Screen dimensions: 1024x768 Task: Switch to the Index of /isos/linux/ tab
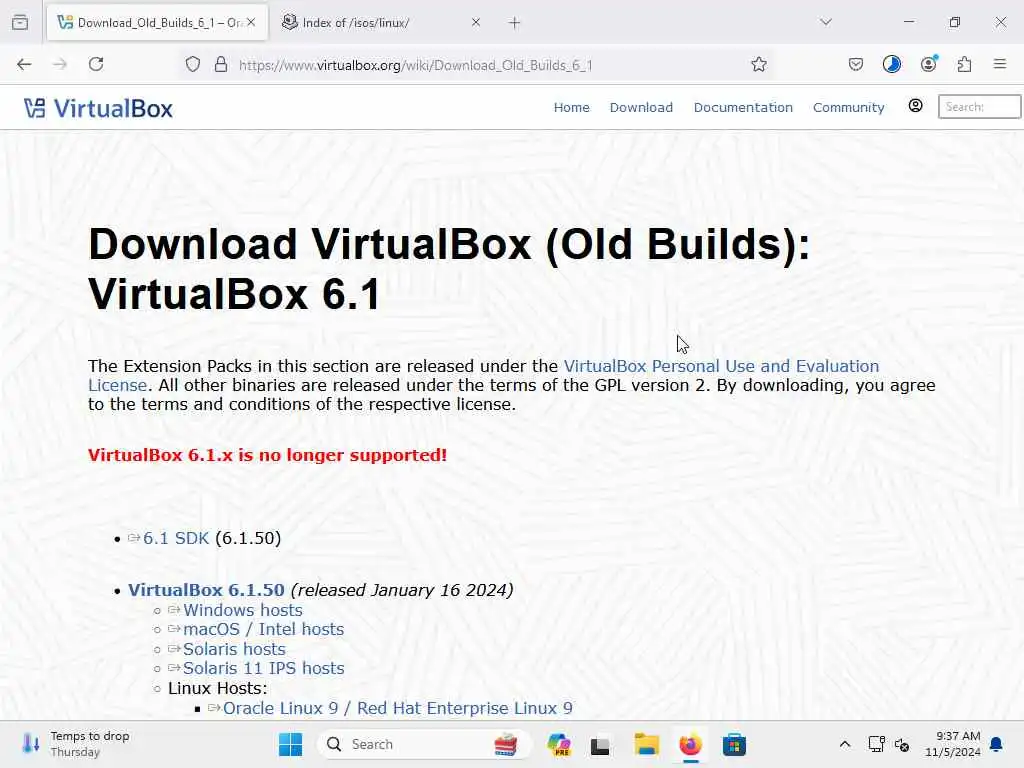point(382,23)
